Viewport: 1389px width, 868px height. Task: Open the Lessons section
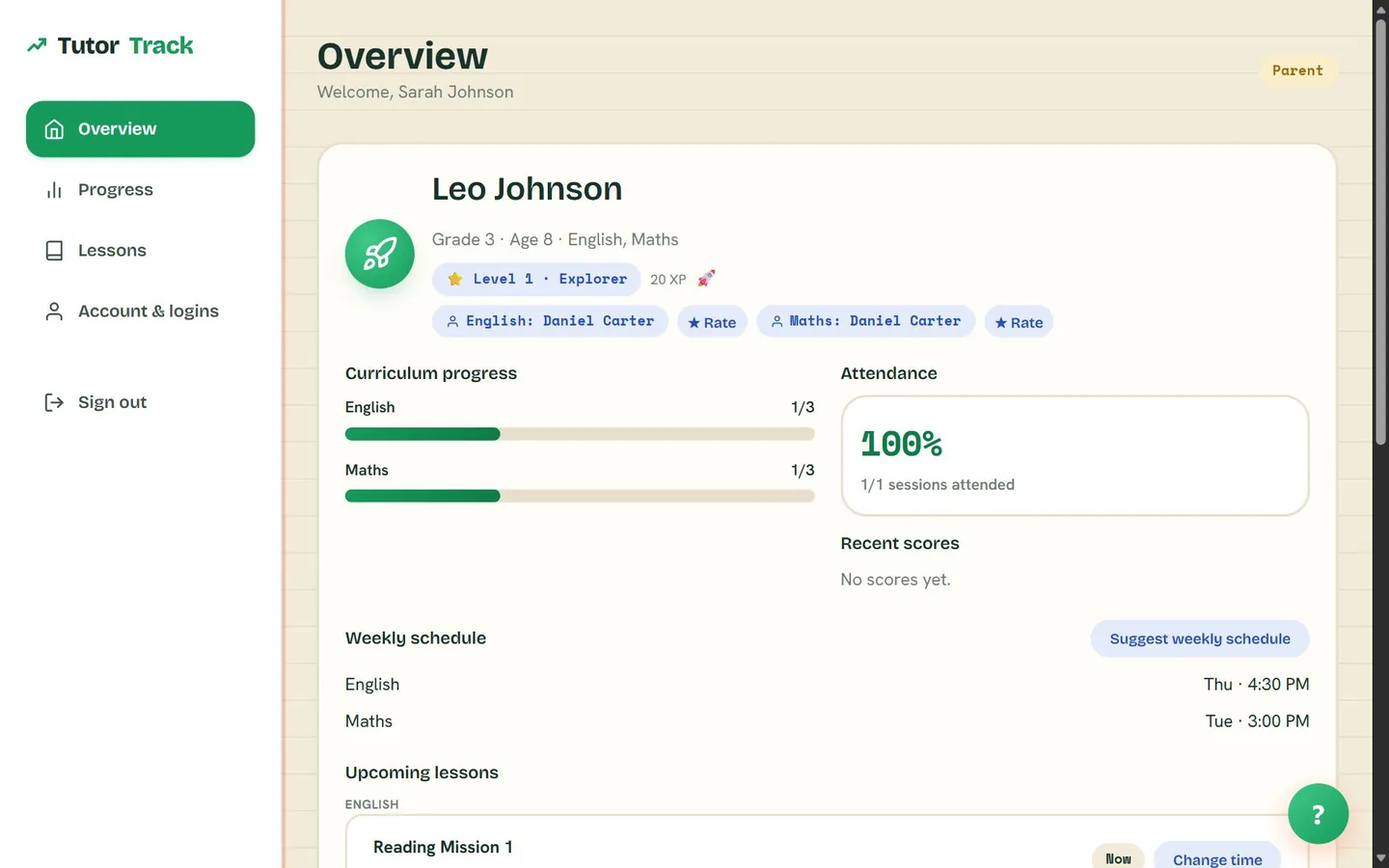[140, 251]
